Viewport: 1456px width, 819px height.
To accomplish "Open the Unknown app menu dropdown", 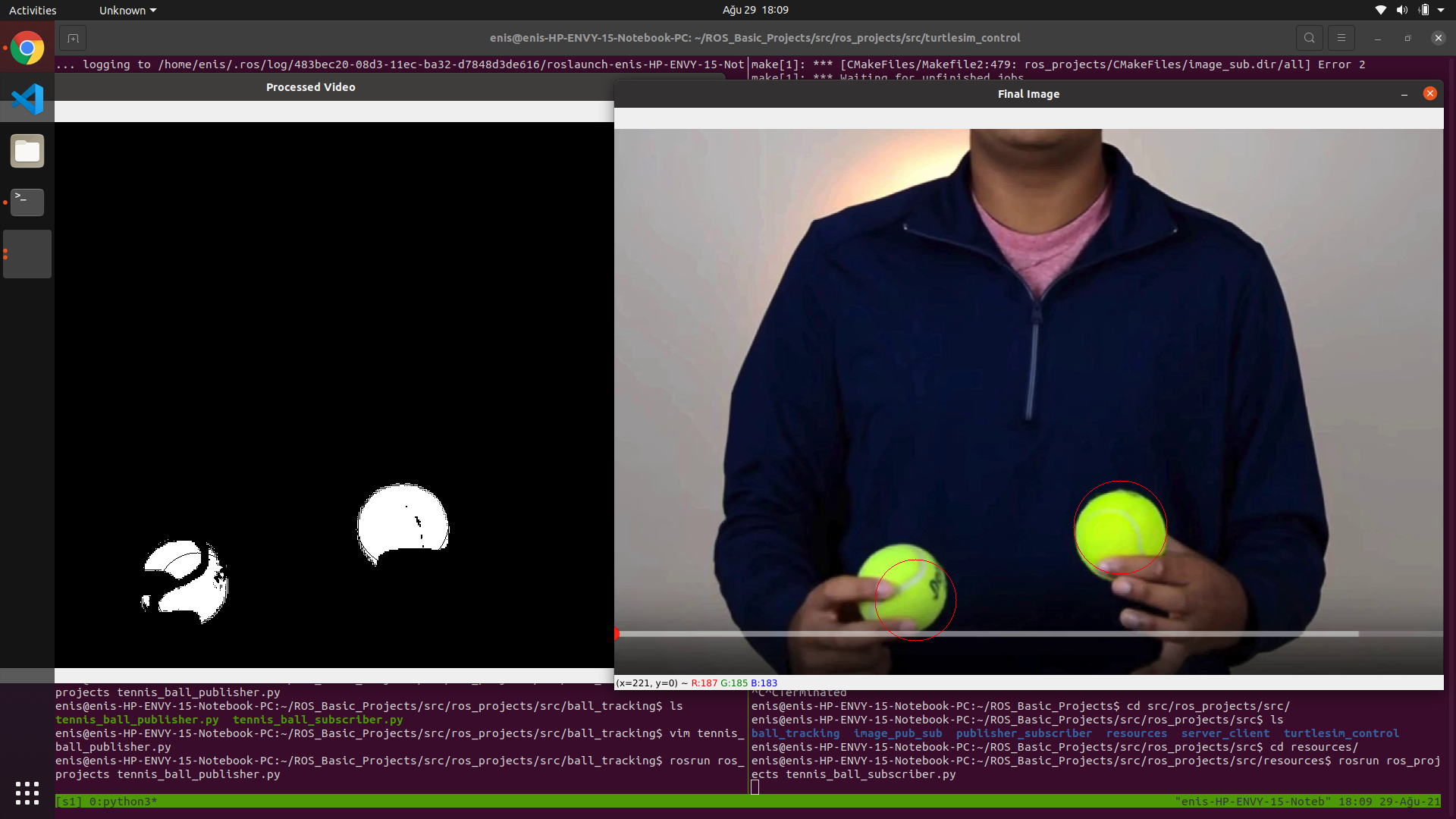I will coord(127,11).
